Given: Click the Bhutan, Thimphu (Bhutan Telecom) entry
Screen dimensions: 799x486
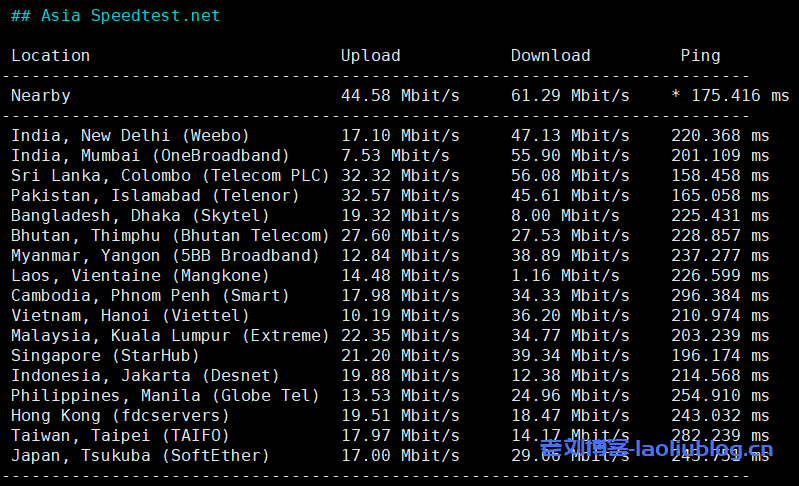Looking at the screenshot, I should 170,236.
